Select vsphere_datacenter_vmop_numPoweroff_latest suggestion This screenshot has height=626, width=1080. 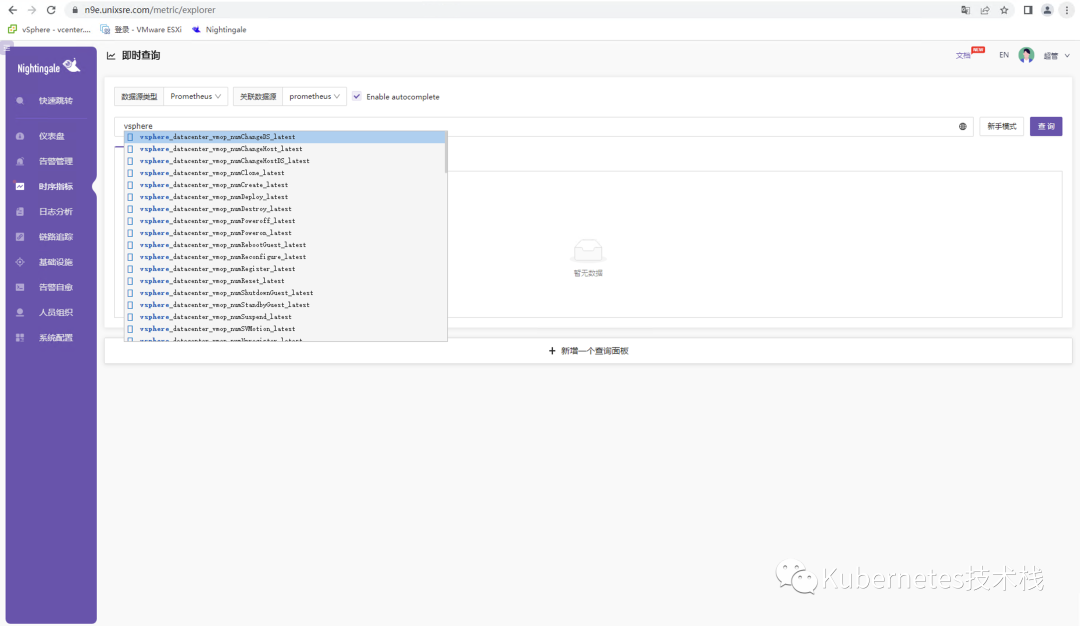point(284,221)
